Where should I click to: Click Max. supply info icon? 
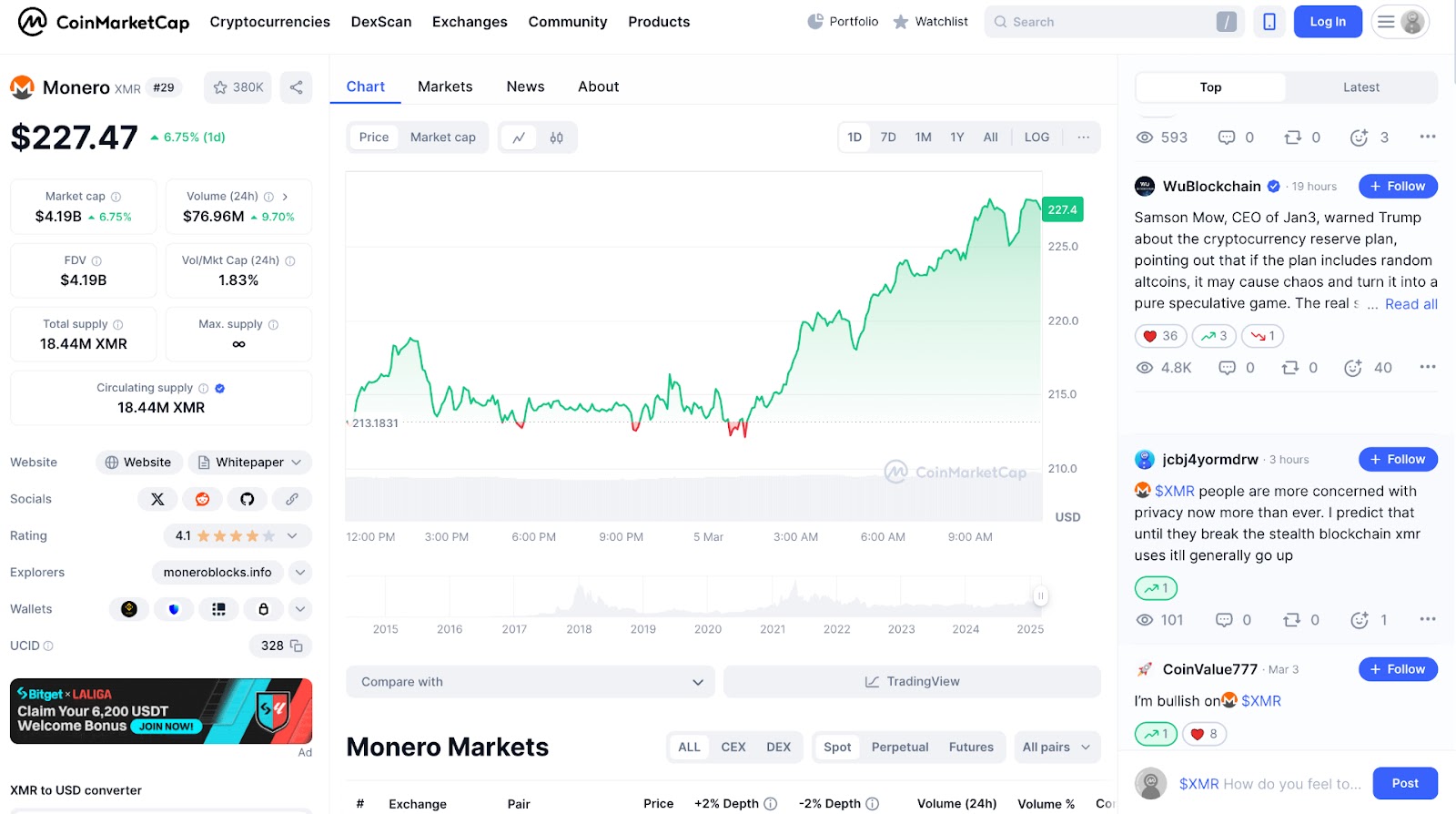pyautogui.click(x=273, y=324)
